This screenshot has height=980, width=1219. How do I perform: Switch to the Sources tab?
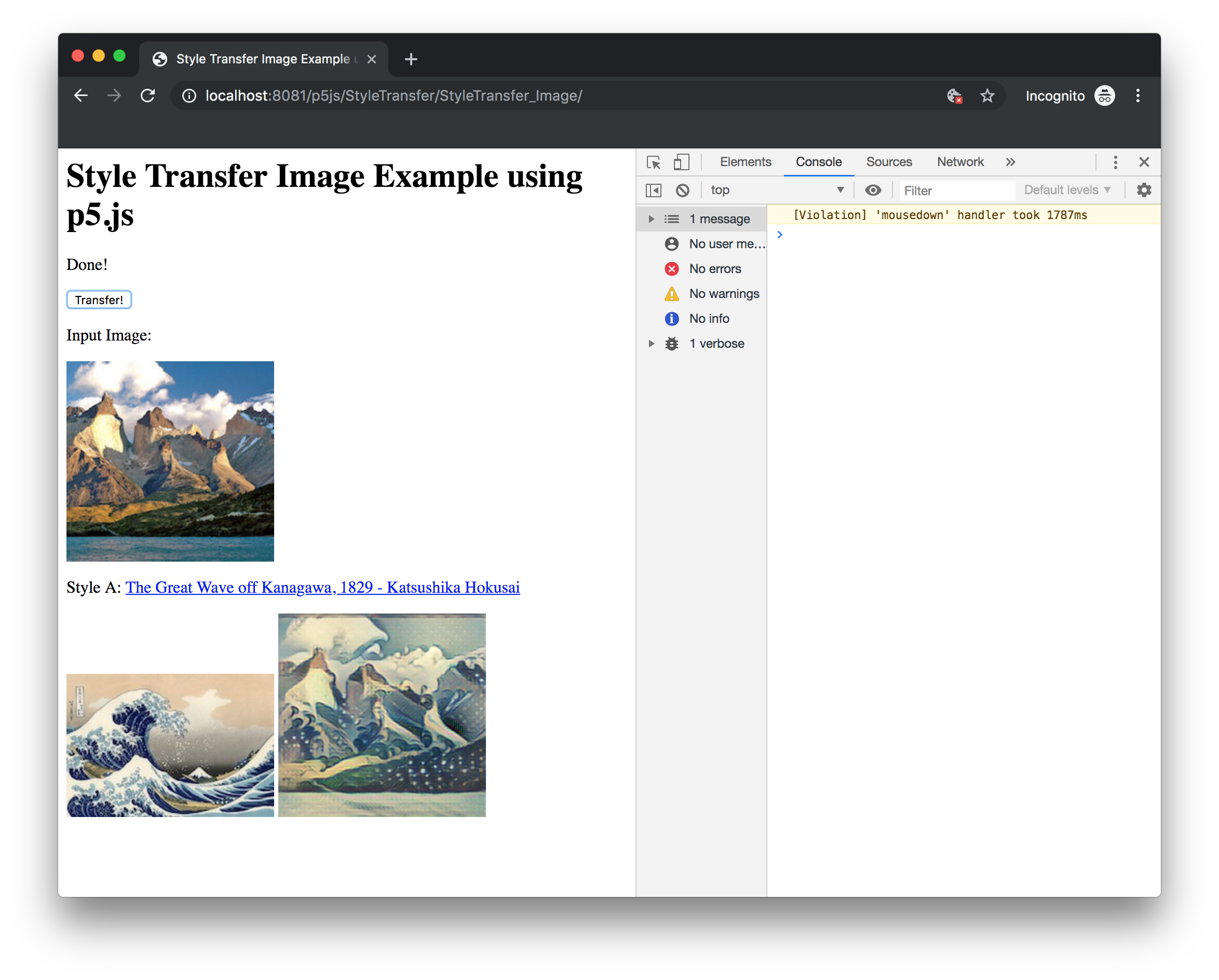(x=889, y=161)
